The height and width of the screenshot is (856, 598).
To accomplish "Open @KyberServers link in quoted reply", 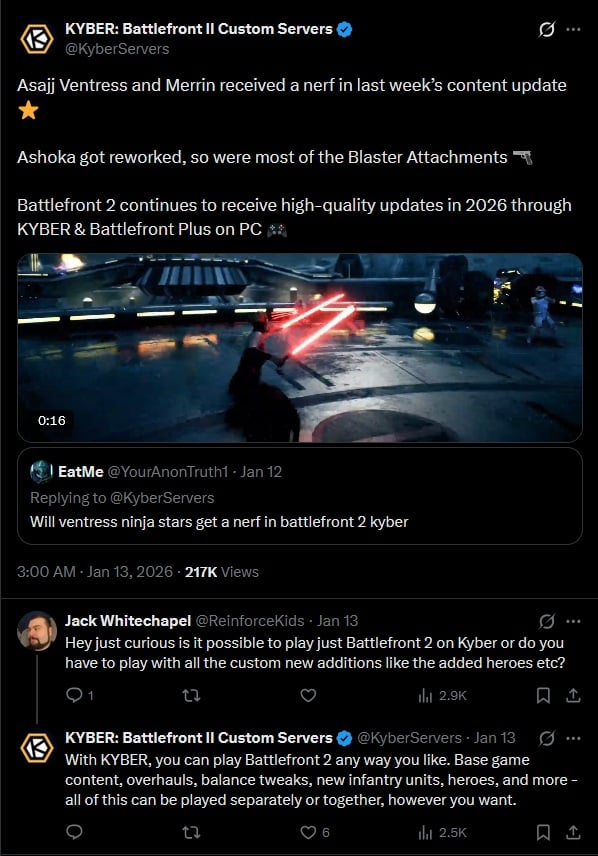I will click(x=162, y=498).
